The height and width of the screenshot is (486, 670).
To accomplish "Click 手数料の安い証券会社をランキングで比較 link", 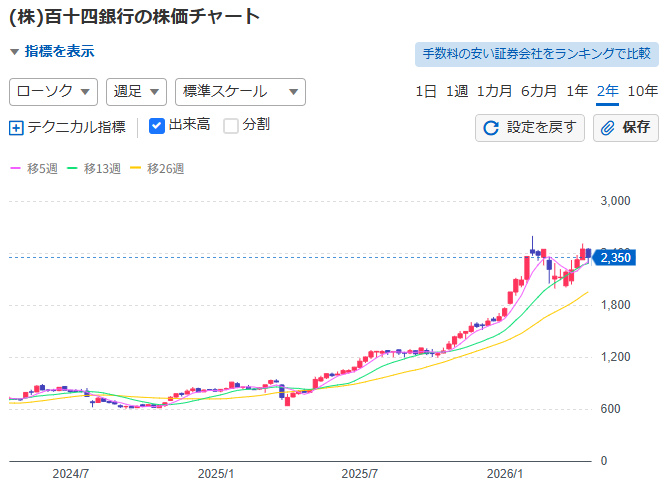I will point(537,54).
